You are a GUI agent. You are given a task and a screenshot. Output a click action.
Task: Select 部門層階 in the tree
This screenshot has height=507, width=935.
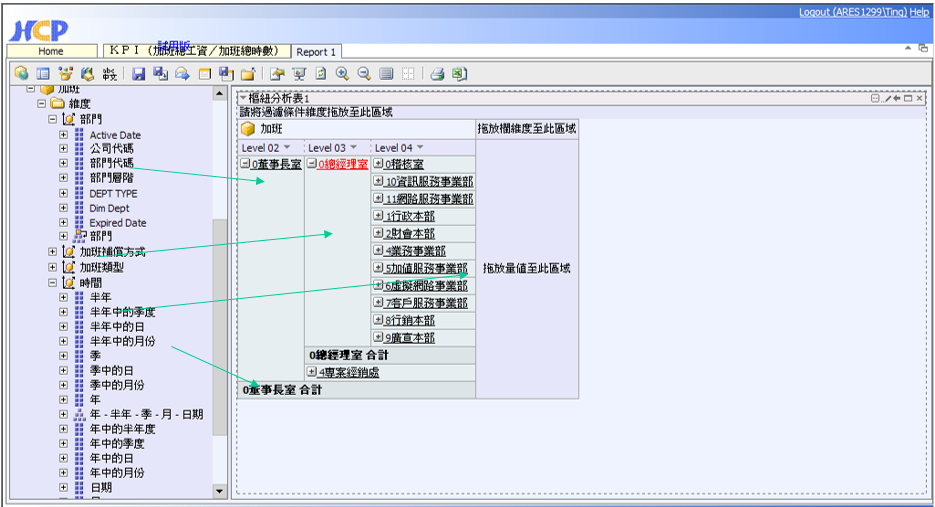click(x=112, y=178)
